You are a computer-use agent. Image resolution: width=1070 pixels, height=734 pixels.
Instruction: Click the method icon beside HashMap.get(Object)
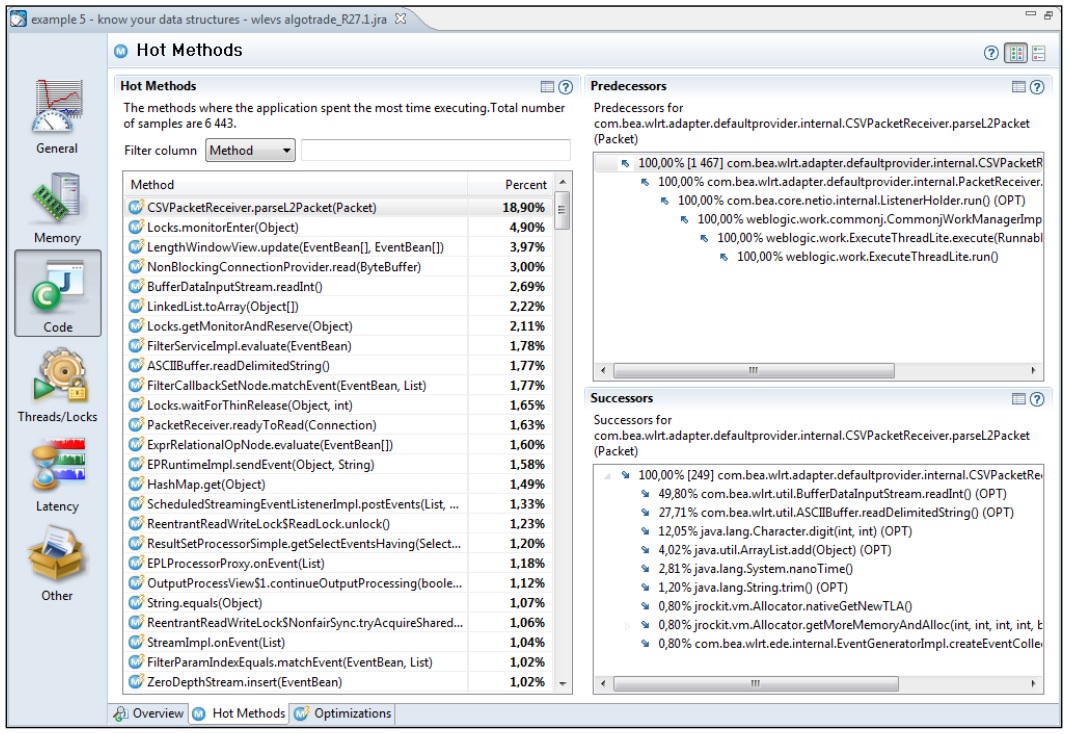(x=136, y=484)
